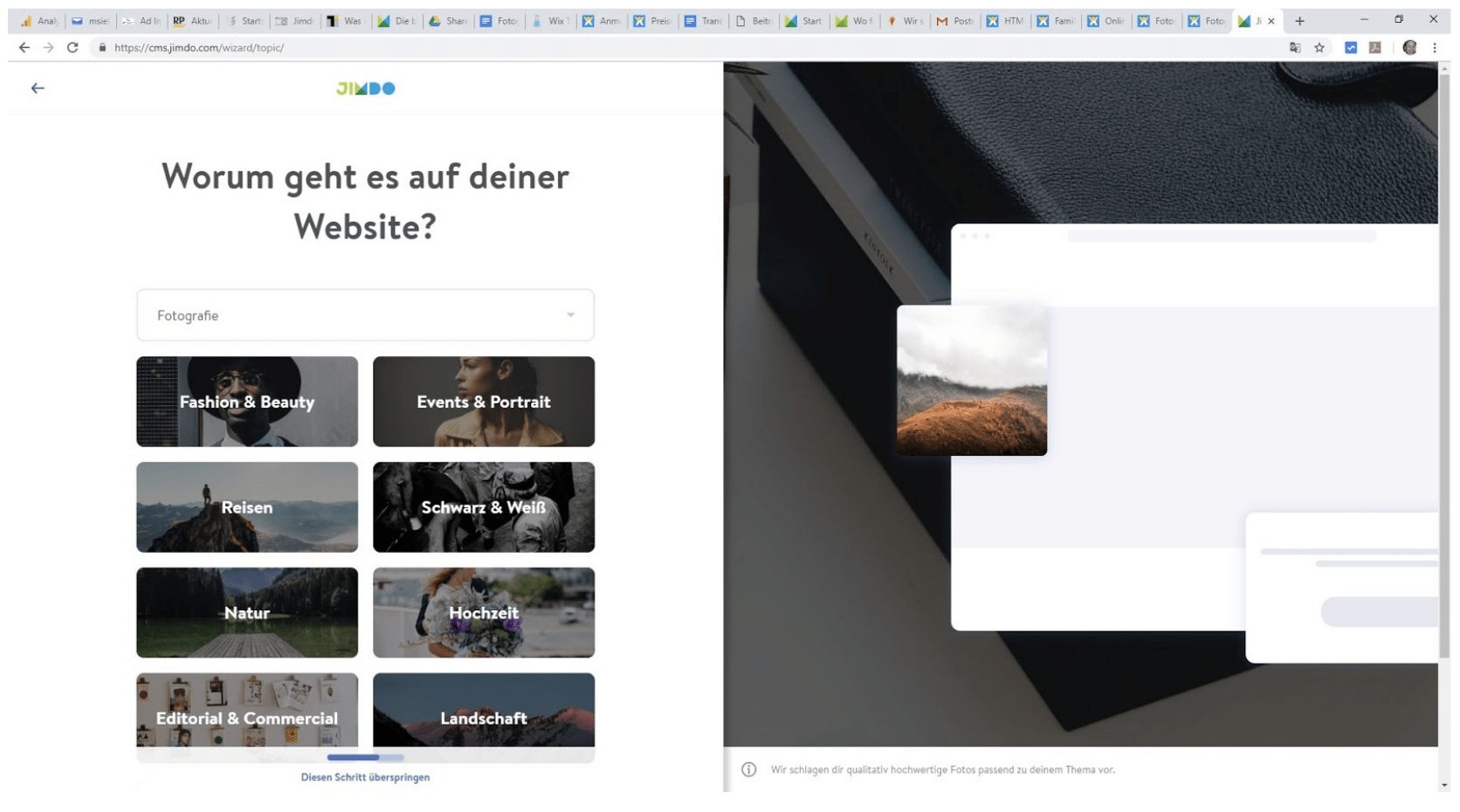Open the translate page icon
The height and width of the screenshot is (812, 1460).
[x=1295, y=47]
